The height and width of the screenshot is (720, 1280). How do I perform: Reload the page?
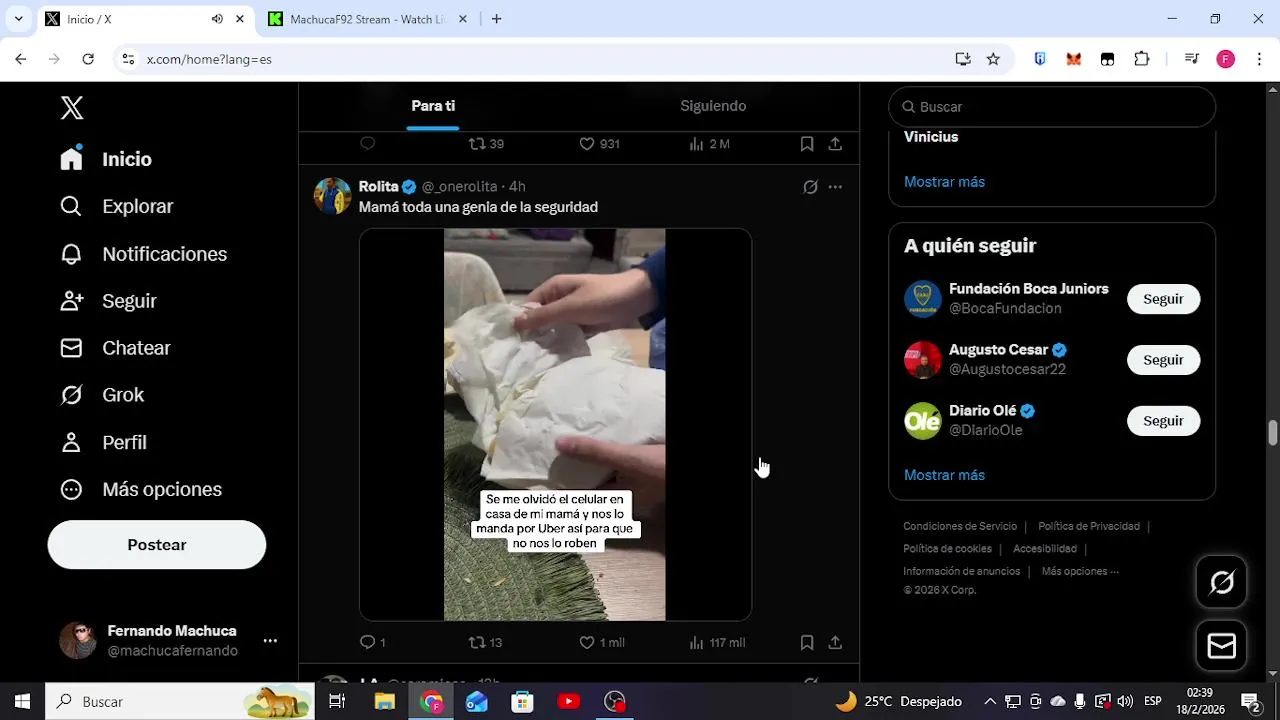pos(88,59)
